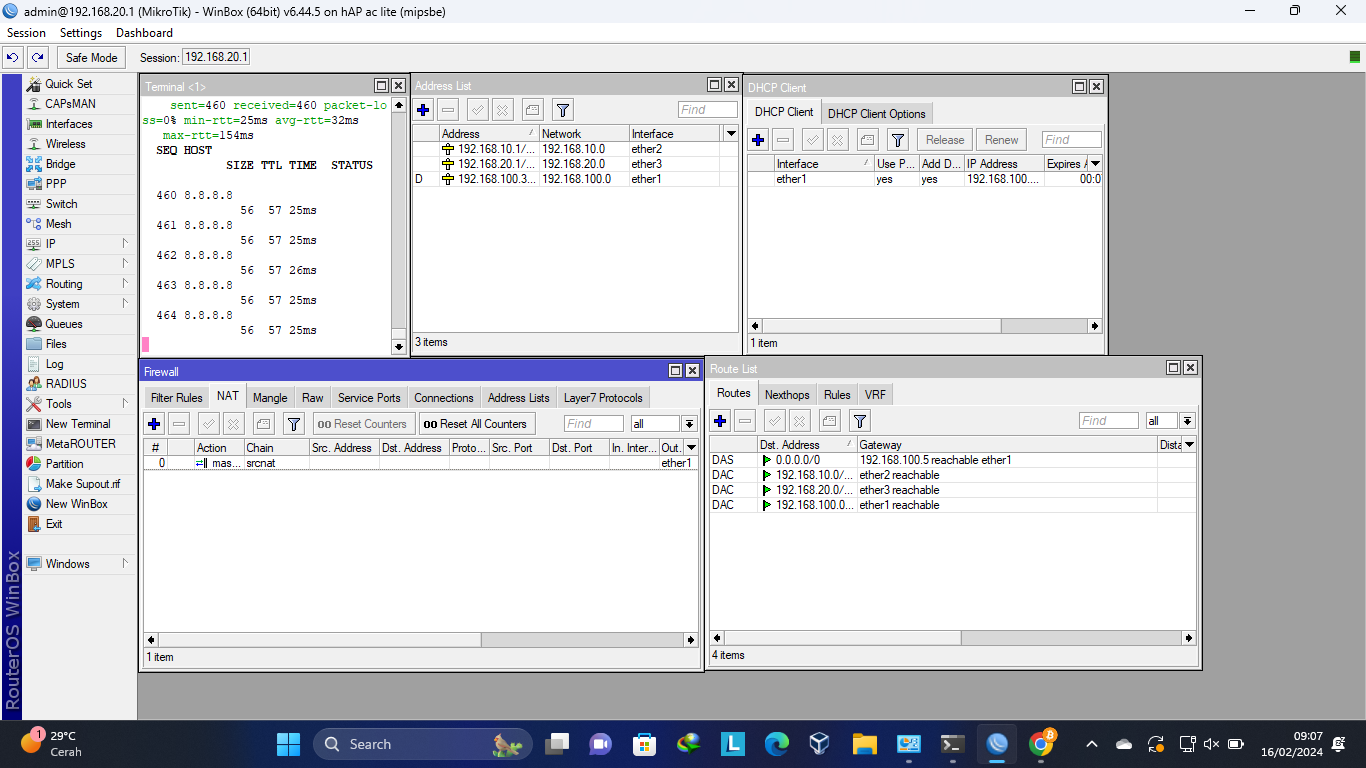Open the Settings menu
This screenshot has height=768, width=1366.
(81, 33)
